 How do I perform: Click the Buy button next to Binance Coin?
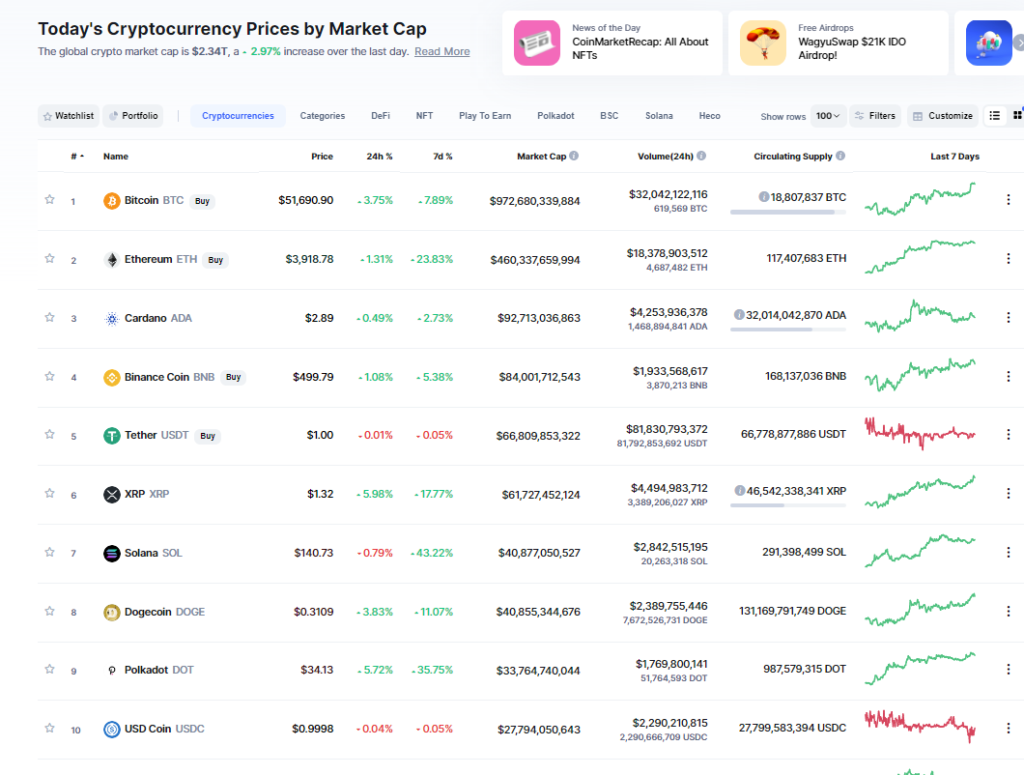(x=233, y=377)
